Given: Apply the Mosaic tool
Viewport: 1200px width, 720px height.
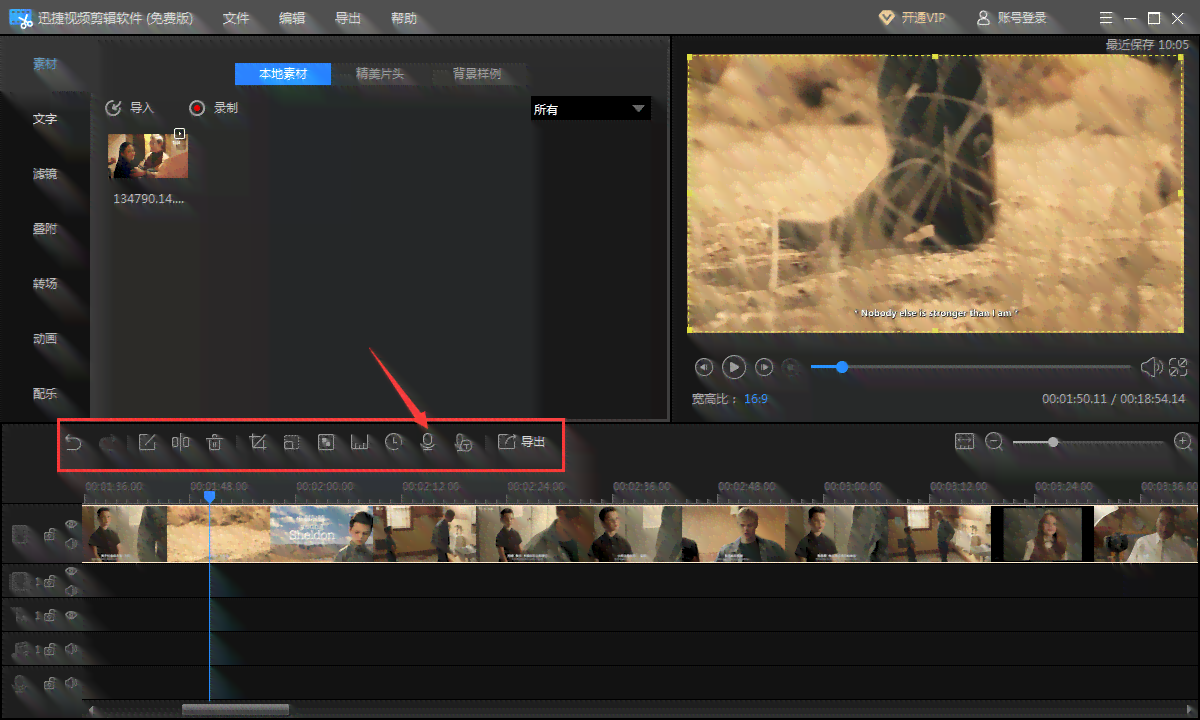Looking at the screenshot, I should pyautogui.click(x=326, y=442).
